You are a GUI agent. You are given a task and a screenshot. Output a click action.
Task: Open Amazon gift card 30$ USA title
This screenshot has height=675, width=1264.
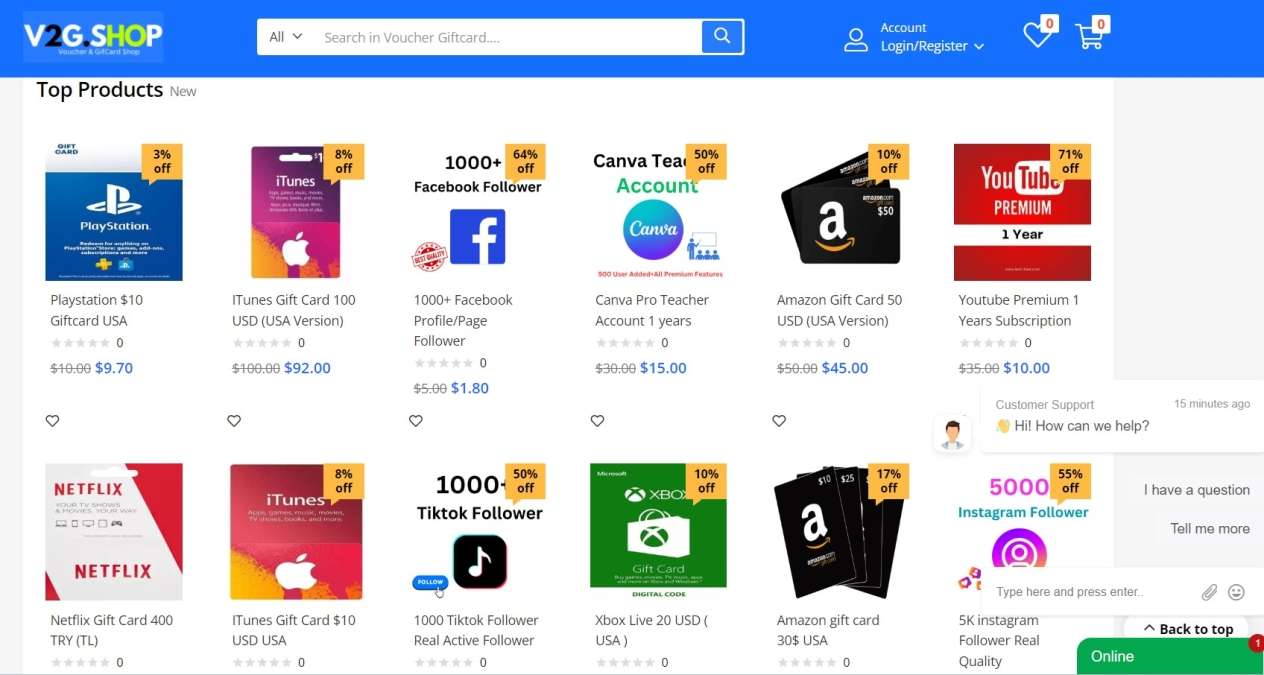(x=828, y=630)
